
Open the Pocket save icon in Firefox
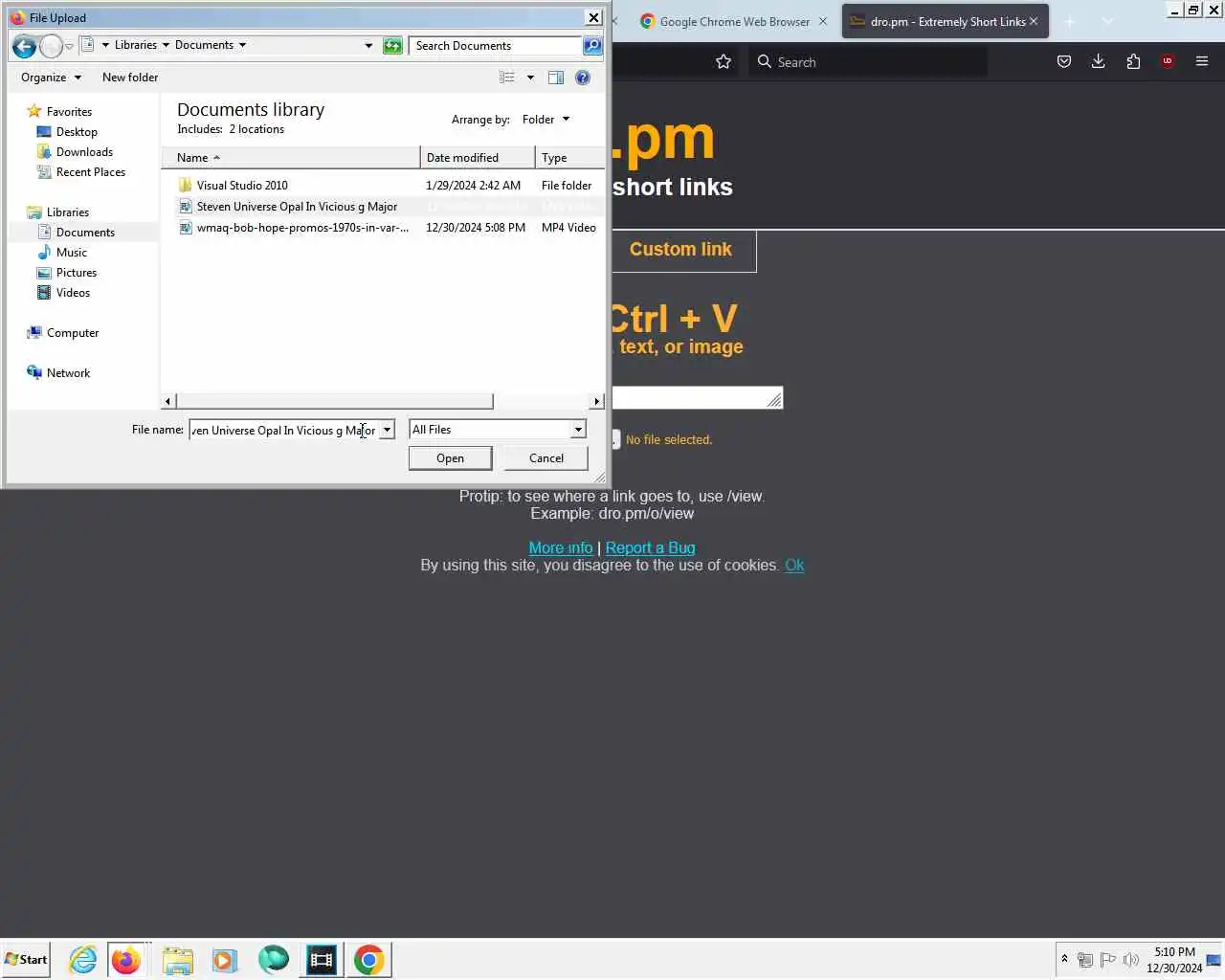(1063, 61)
